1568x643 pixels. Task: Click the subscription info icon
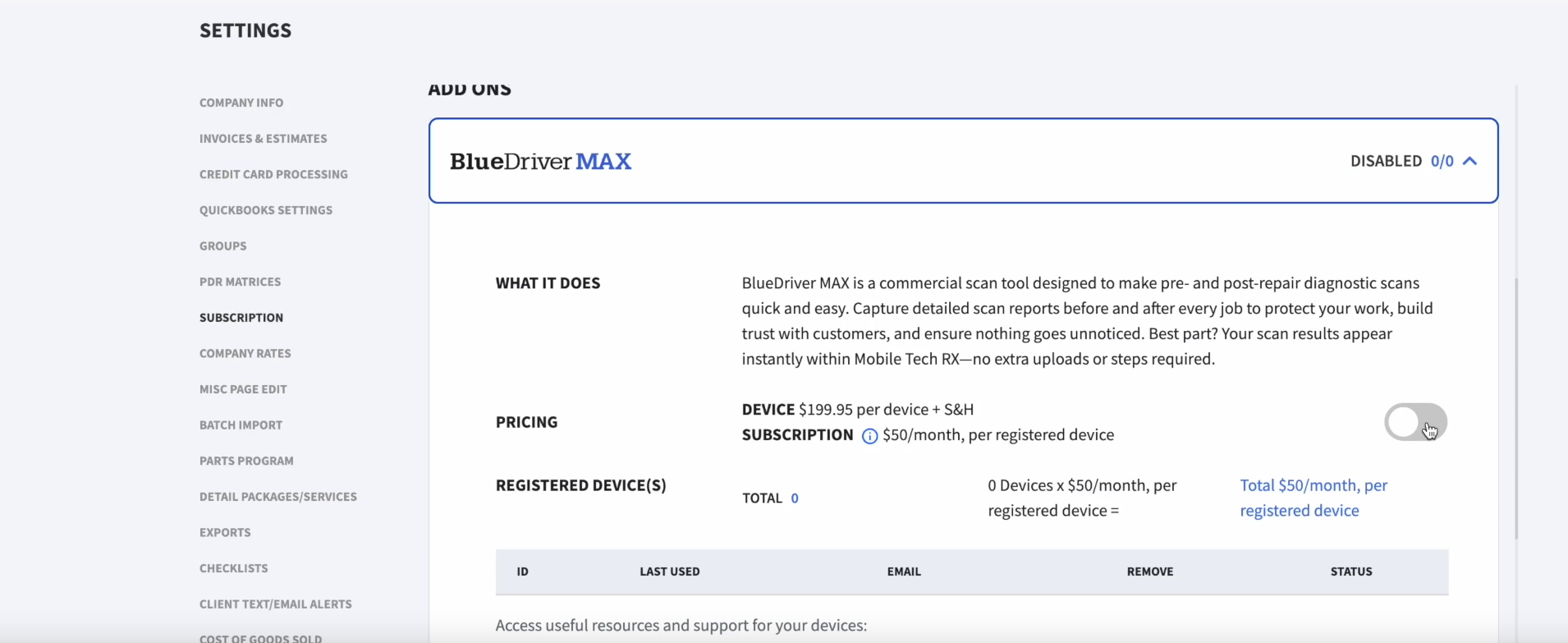click(869, 436)
